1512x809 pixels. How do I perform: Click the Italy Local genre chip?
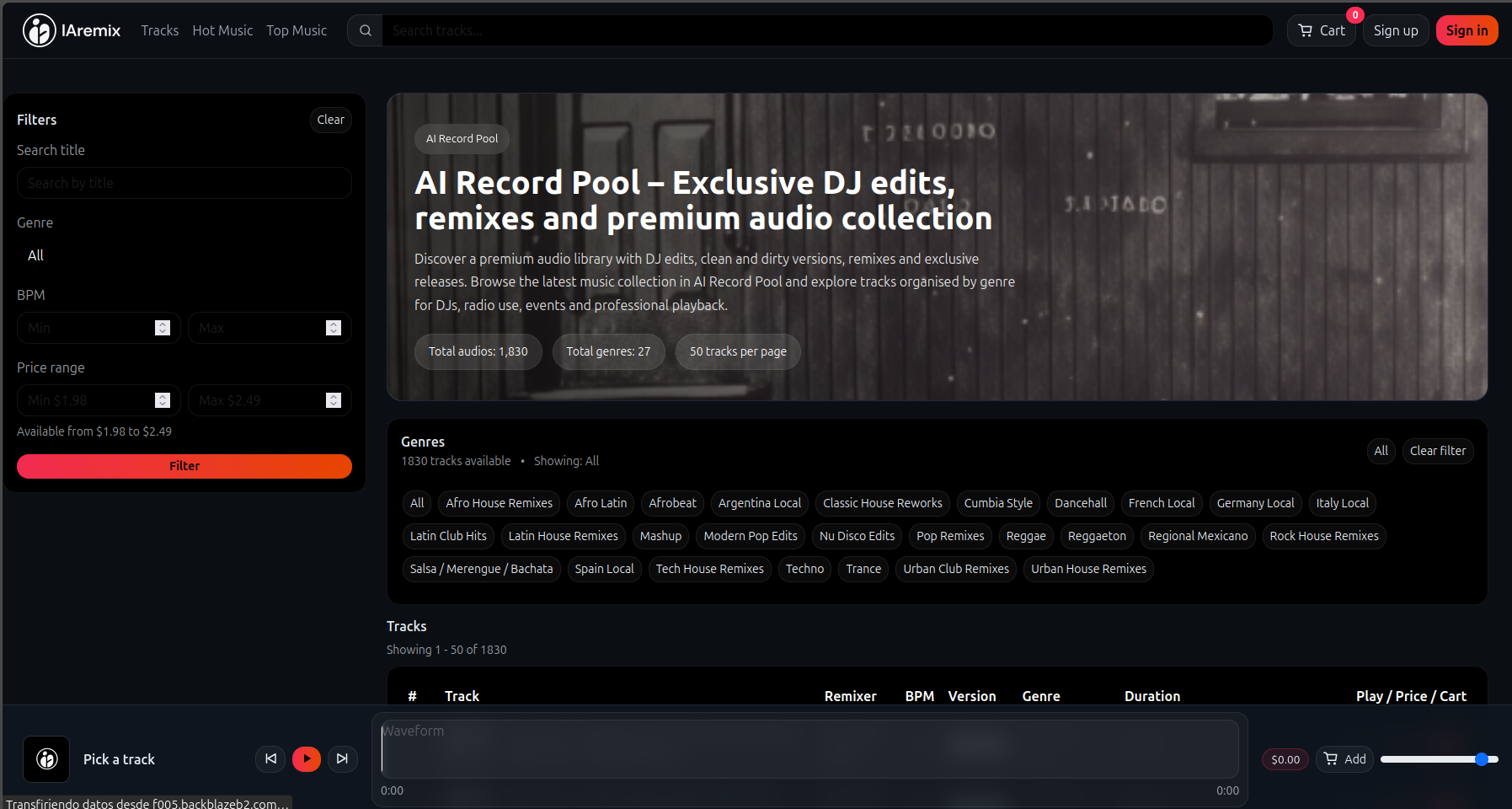pyautogui.click(x=1342, y=503)
